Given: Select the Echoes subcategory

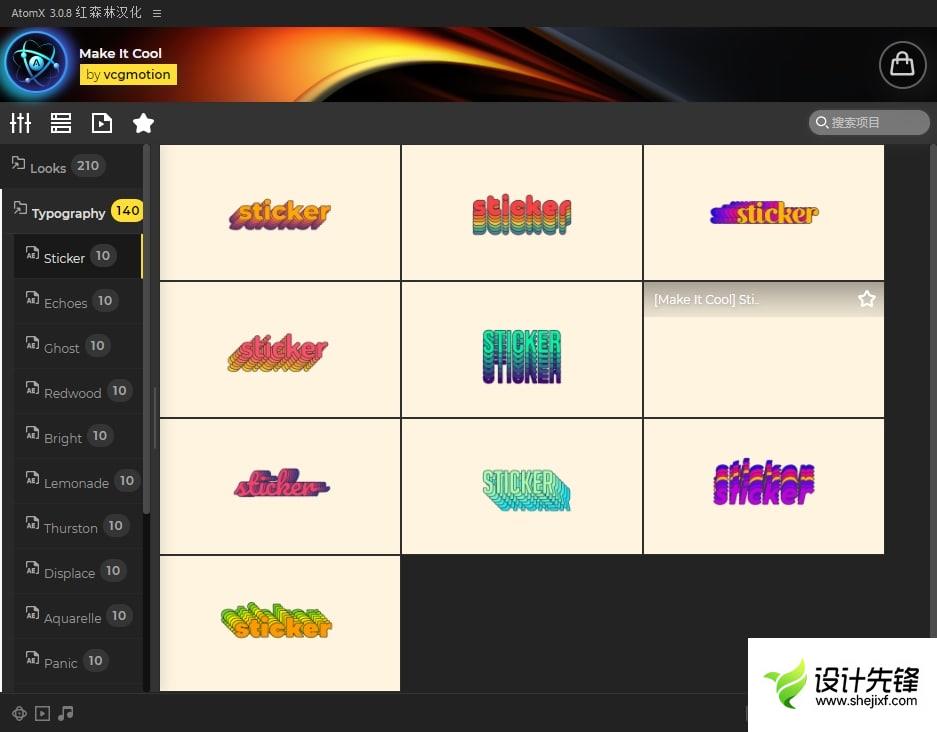Looking at the screenshot, I should click(66, 302).
